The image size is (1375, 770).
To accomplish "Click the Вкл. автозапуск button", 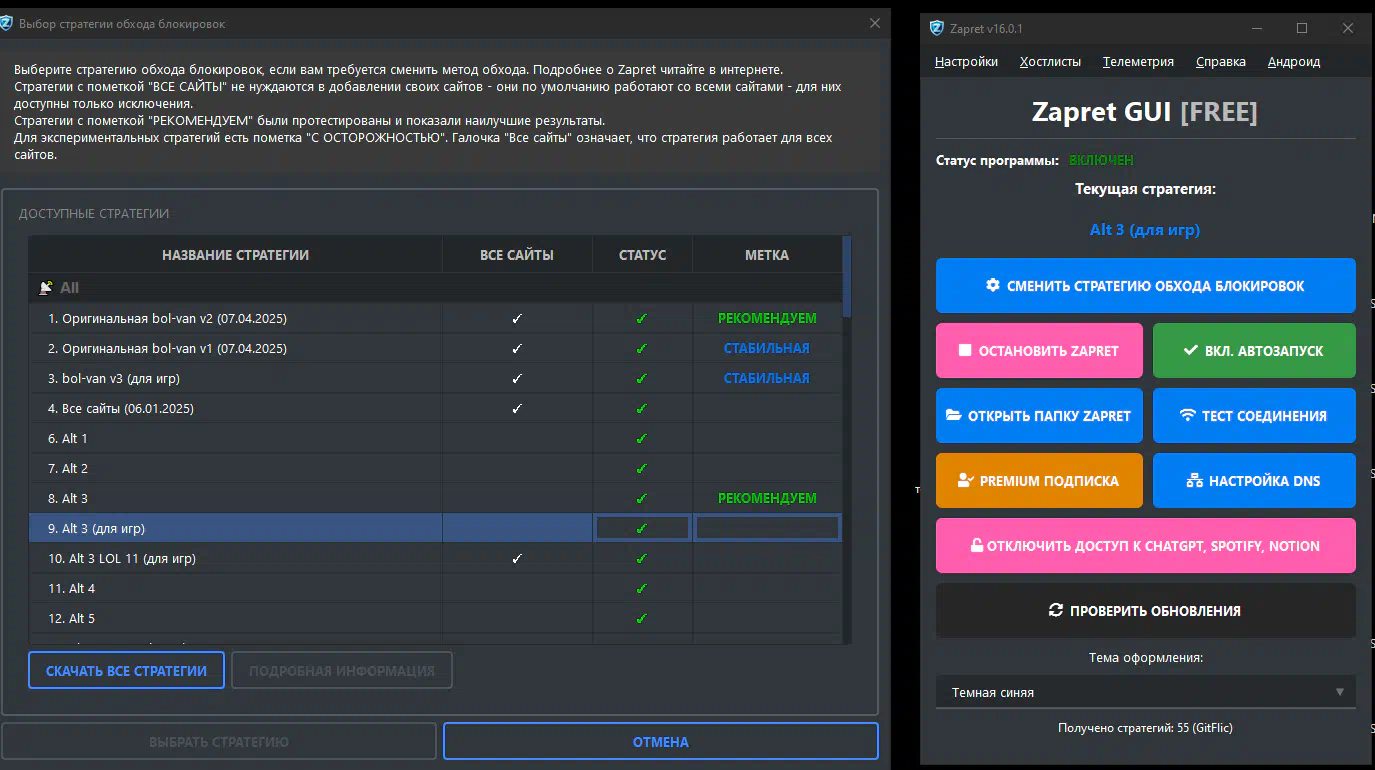I will point(1254,350).
